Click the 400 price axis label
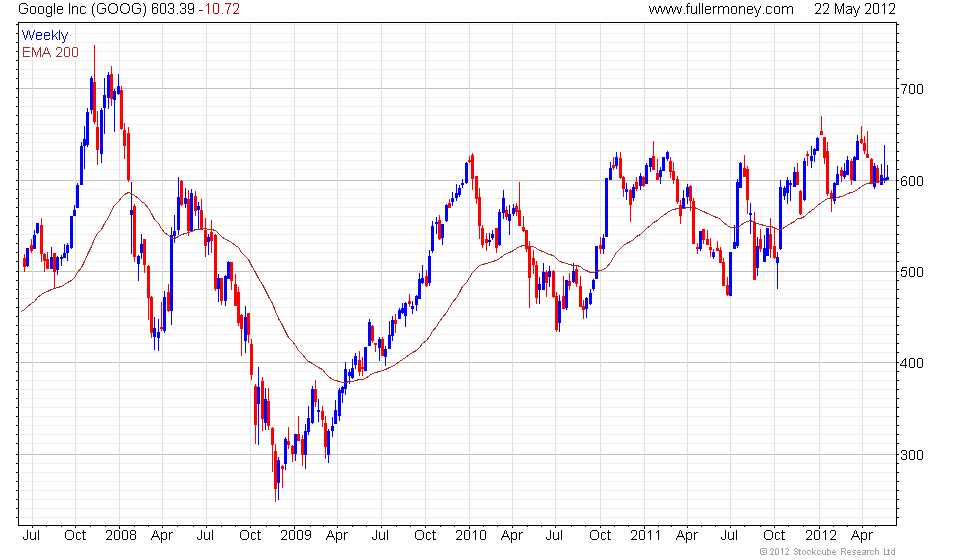 point(911,364)
